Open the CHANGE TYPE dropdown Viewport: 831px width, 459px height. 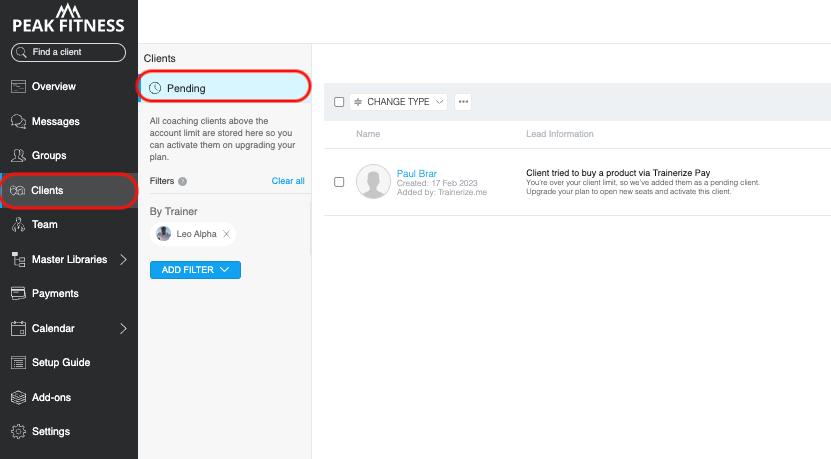click(398, 102)
